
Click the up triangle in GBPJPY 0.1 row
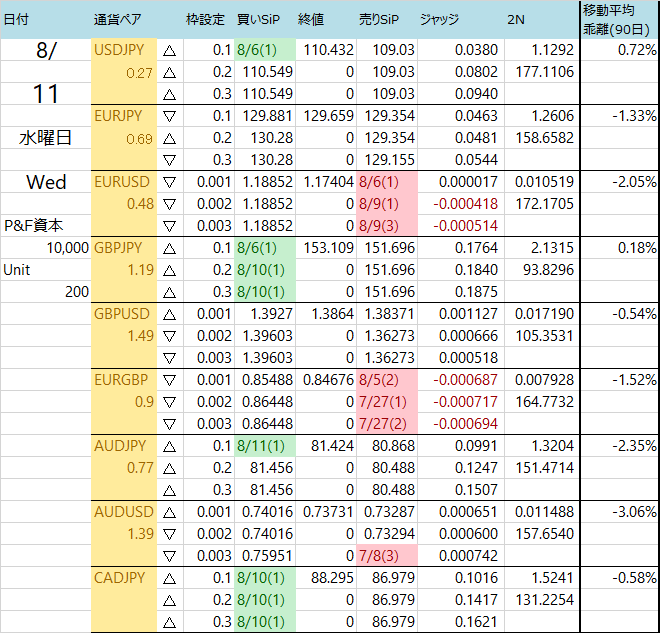169,249
